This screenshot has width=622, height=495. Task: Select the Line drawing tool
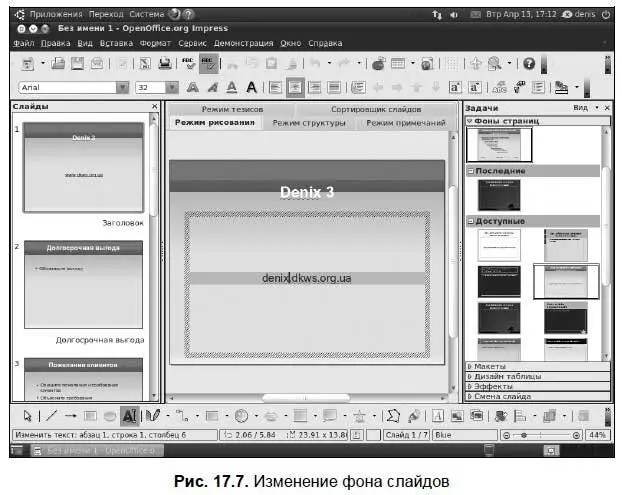tap(51, 416)
